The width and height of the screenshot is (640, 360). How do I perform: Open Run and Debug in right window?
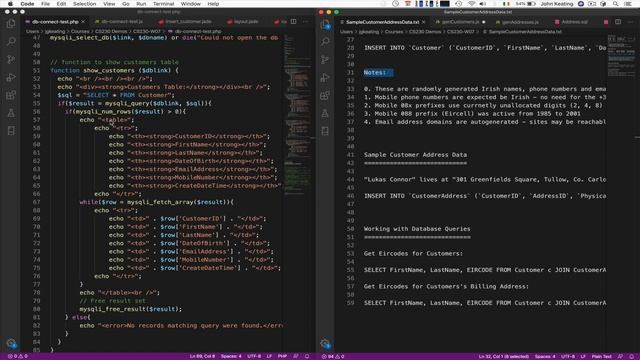pyautogui.click(x=325, y=77)
